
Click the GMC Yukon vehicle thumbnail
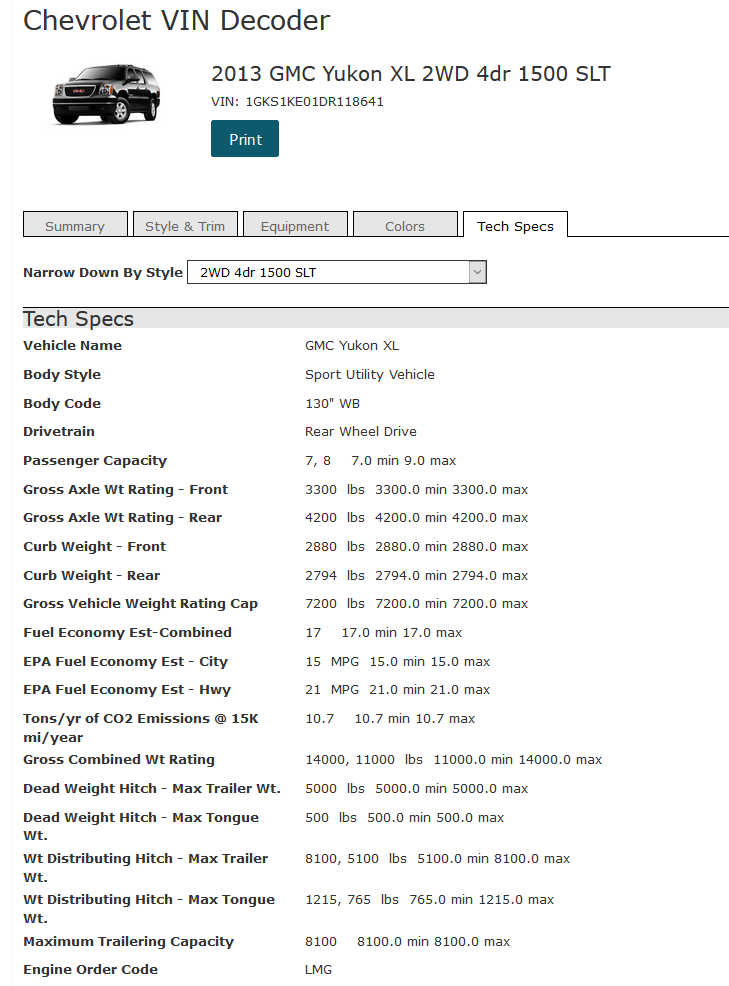pyautogui.click(x=106, y=94)
